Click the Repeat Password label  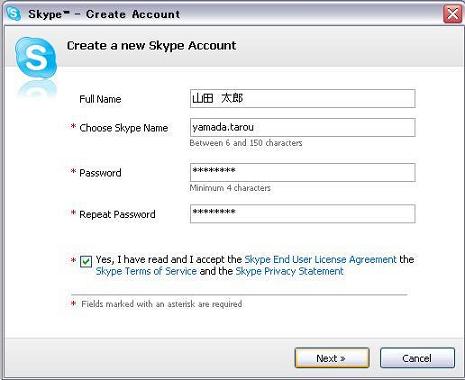point(117,214)
